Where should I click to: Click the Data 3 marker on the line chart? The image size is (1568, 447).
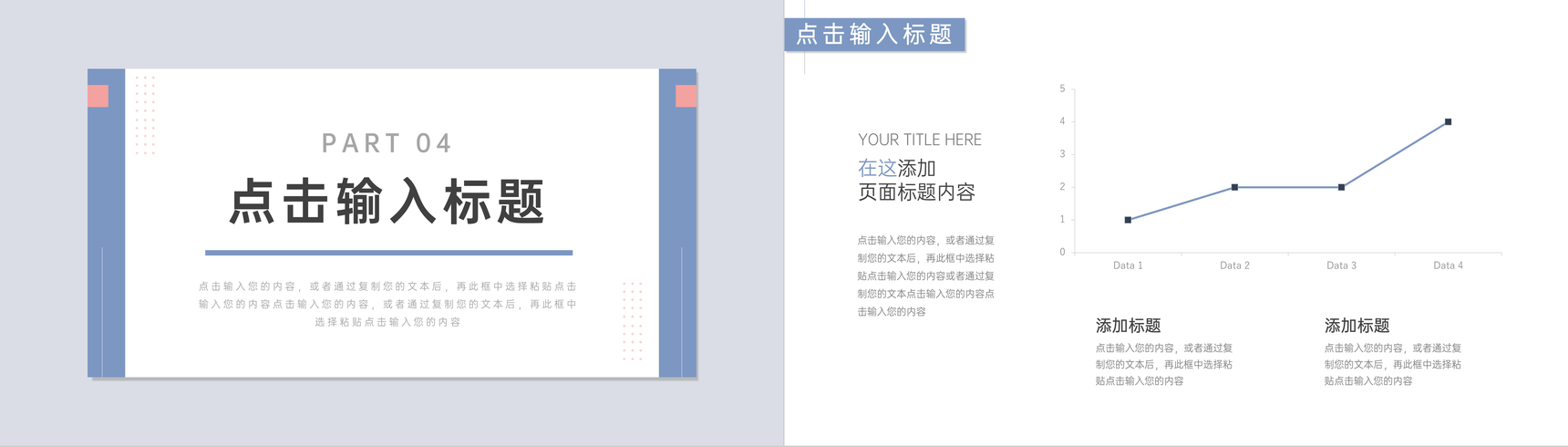[x=1341, y=187]
